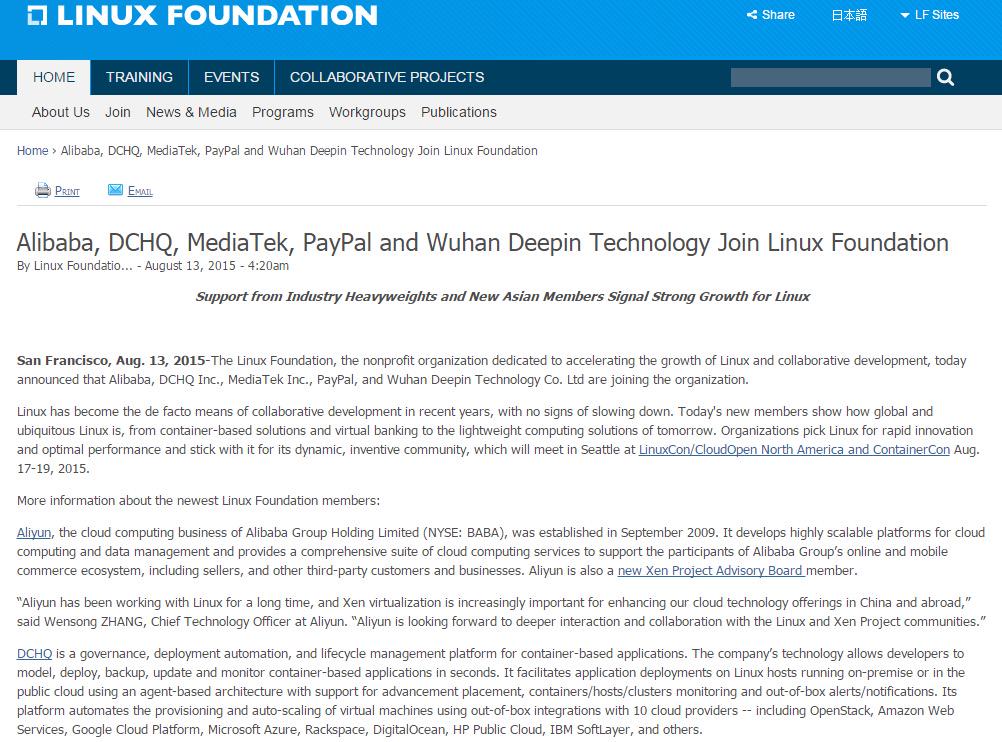
Task: Click the Share icon in header
Action: (752, 15)
